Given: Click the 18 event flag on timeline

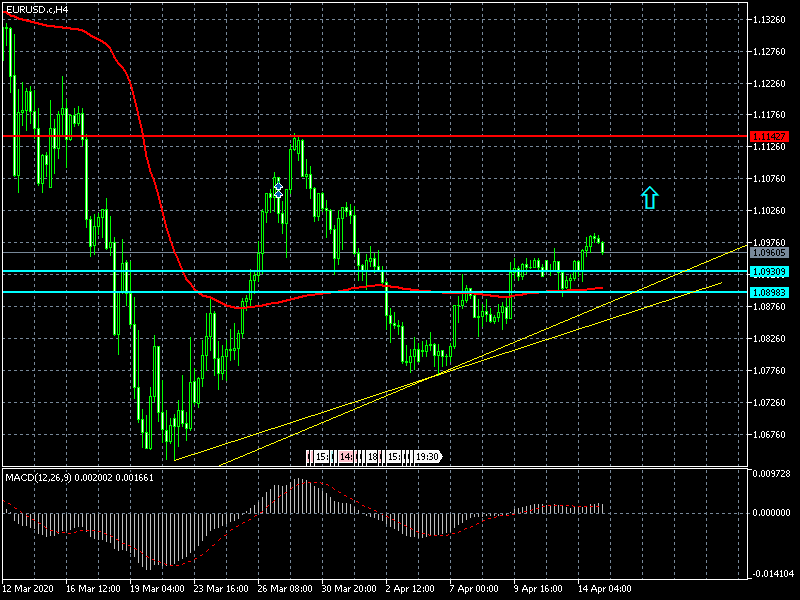Looking at the screenshot, I should click(372, 457).
